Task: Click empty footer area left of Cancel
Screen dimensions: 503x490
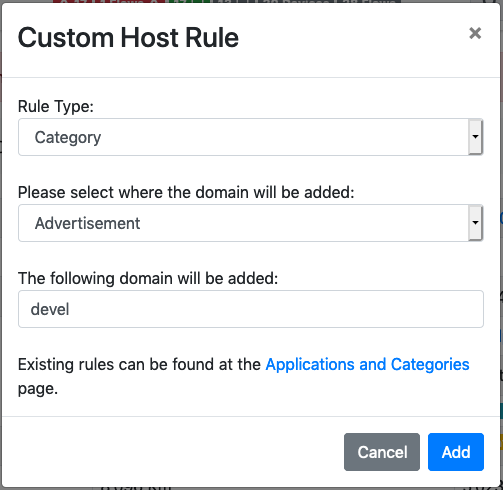Action: [x=173, y=452]
